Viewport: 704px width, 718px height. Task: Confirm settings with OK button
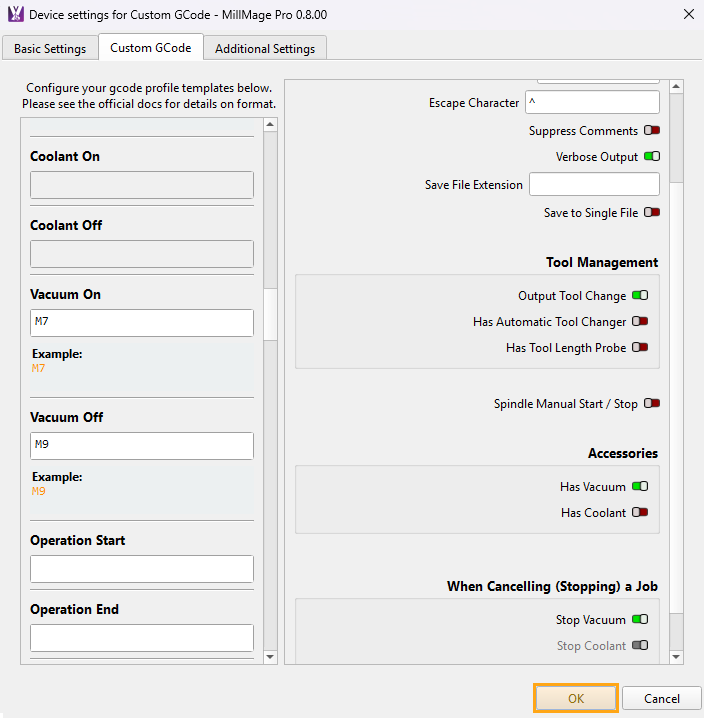(x=575, y=698)
